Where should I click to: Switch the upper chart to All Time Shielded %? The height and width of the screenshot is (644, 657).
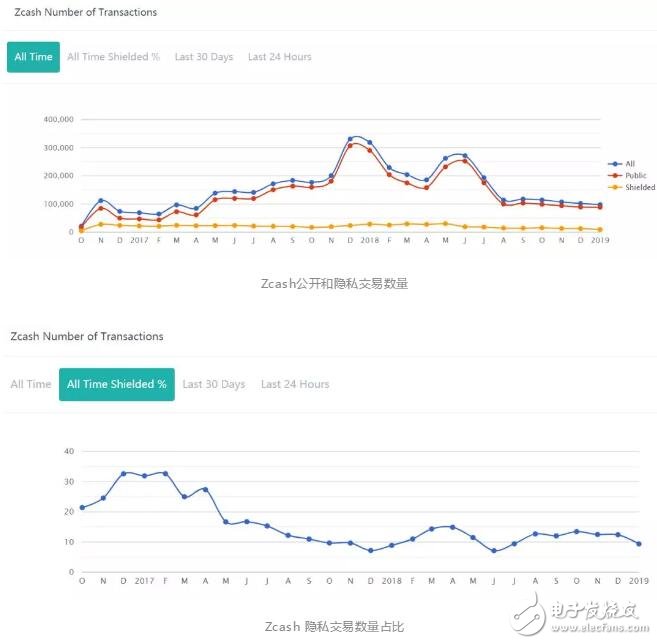[x=113, y=57]
